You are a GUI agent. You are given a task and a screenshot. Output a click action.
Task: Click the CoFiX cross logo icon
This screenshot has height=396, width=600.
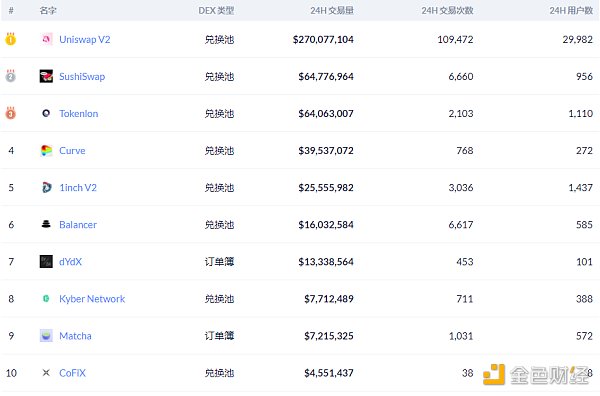point(46,372)
